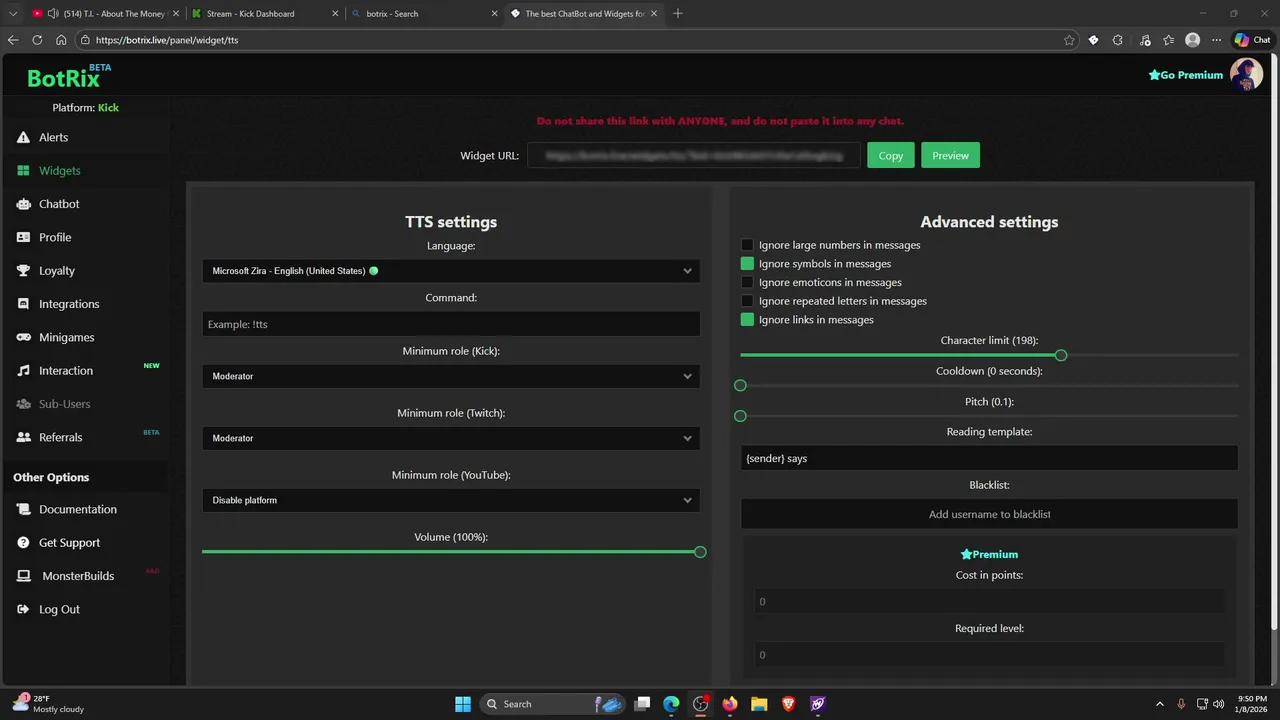Image resolution: width=1280 pixels, height=720 pixels.
Task: Open File Explorer from taskbar
Action: pos(759,704)
